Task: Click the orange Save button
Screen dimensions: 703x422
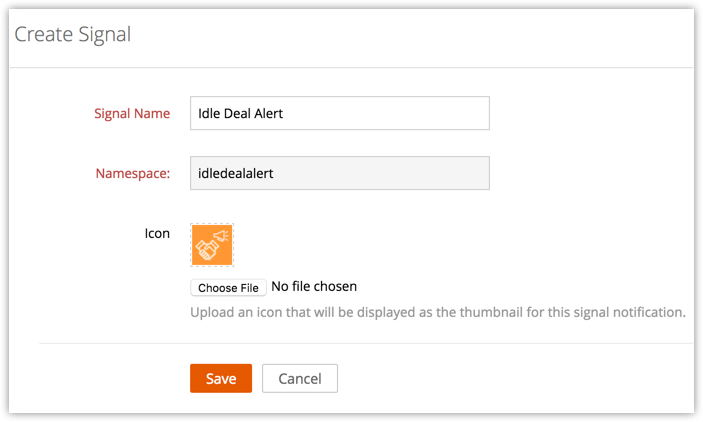Action: click(x=221, y=378)
